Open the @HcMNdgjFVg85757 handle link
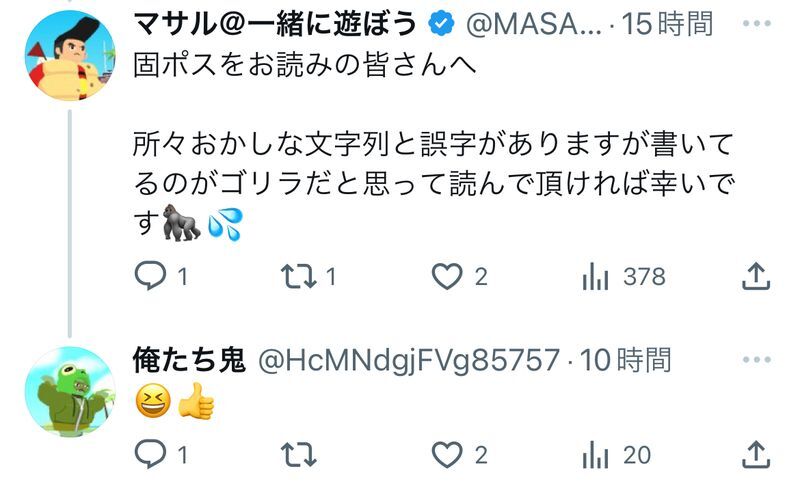This screenshot has height=486, width=800. point(409,360)
